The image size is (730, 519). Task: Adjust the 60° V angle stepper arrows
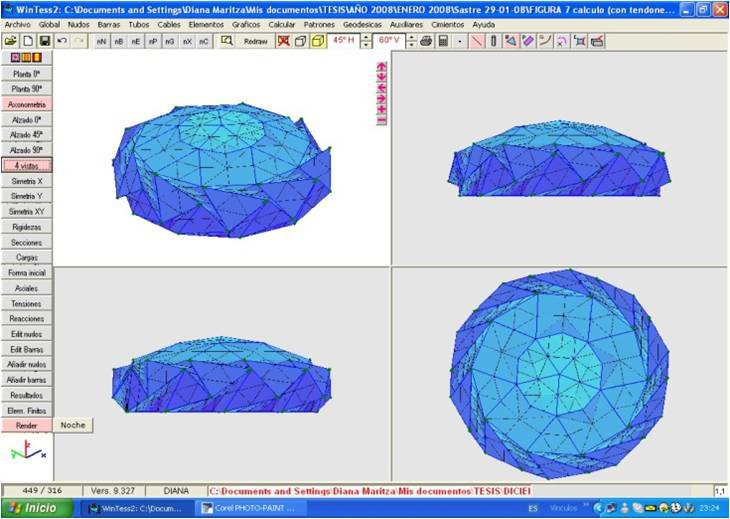point(410,41)
